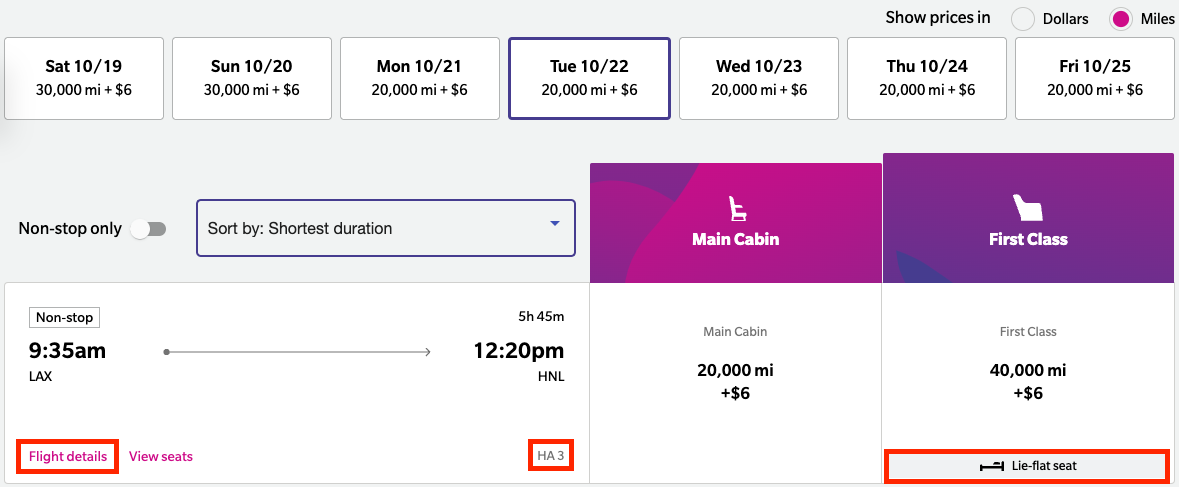Viewport: 1179px width, 487px height.
Task: Switch to Mon 10/21 fares
Action: pyautogui.click(x=421, y=78)
